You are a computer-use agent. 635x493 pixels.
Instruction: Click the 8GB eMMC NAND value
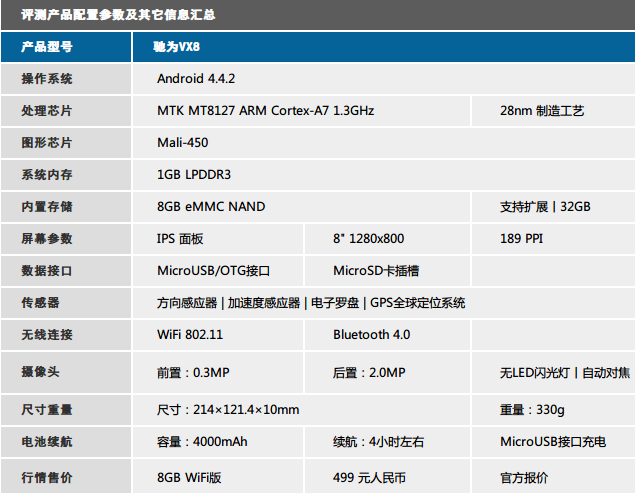211,207
